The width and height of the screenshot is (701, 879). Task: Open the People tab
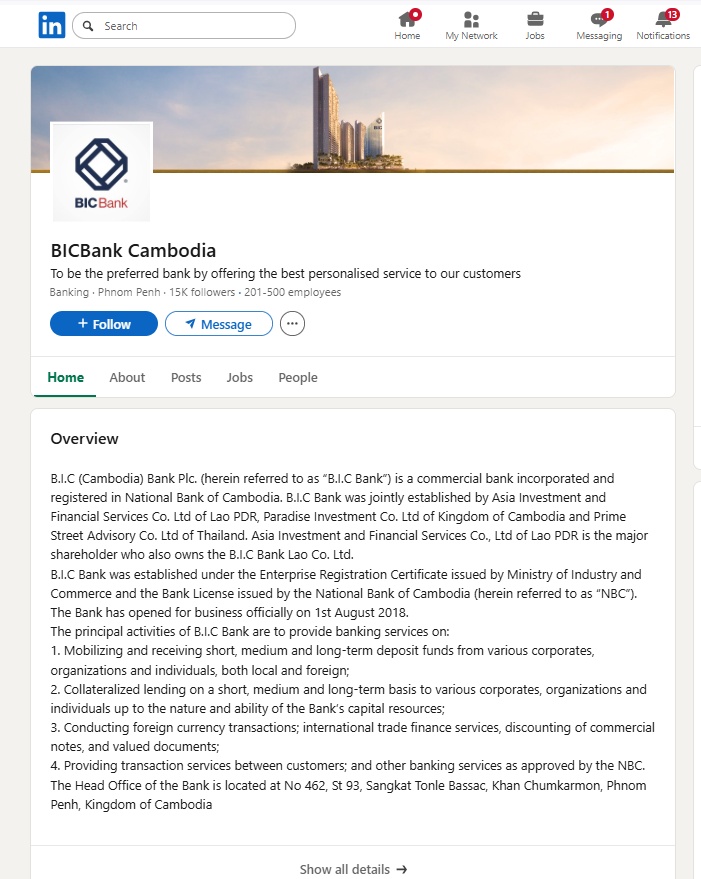point(297,377)
